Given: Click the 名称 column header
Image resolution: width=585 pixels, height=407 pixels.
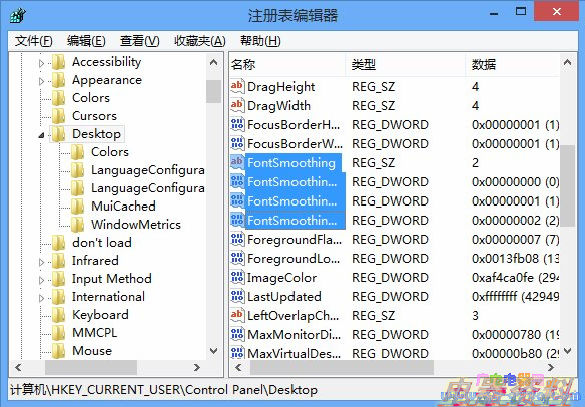Looking at the screenshot, I should tap(287, 65).
